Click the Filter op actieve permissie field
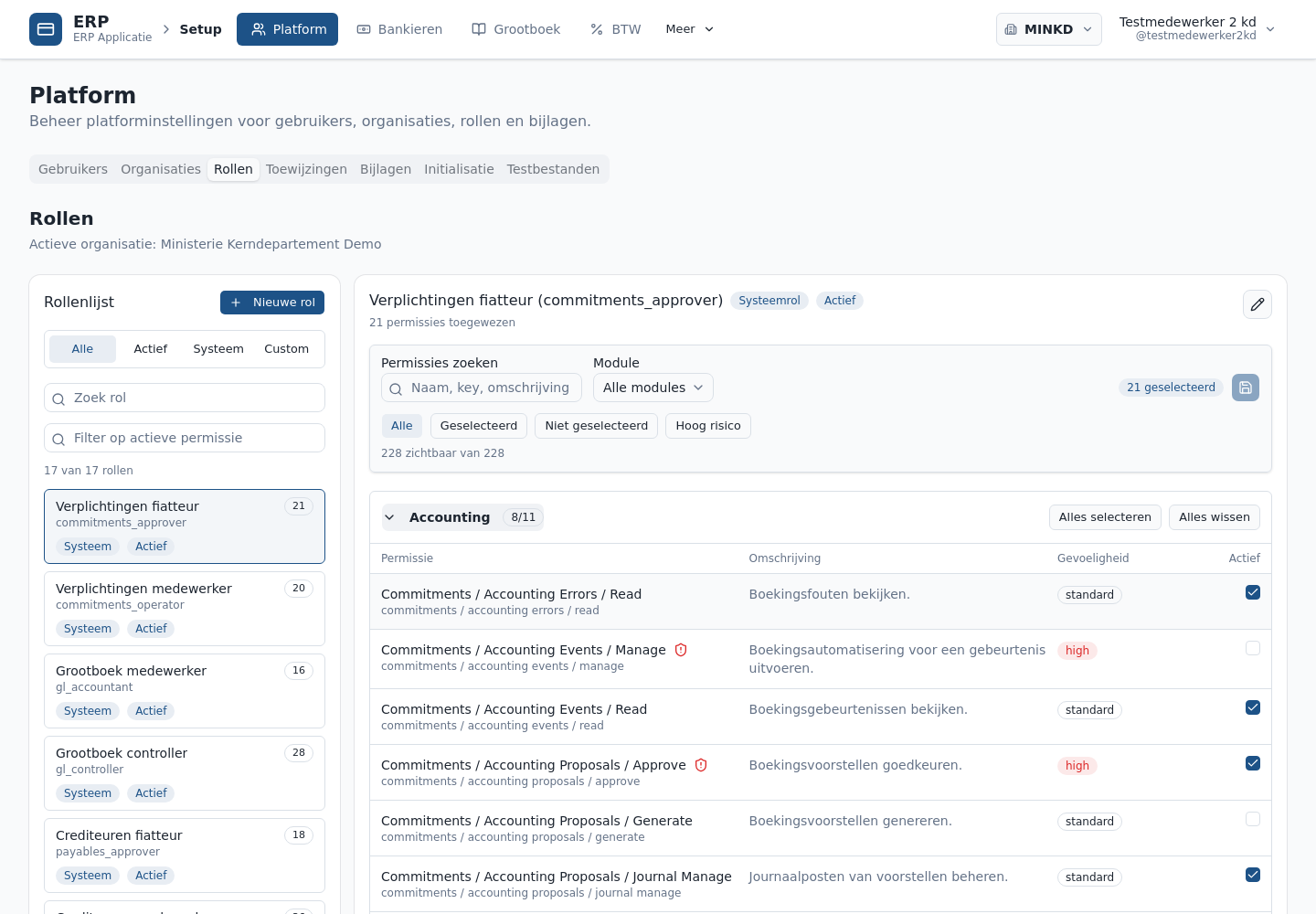The image size is (1316, 914). click(185, 438)
